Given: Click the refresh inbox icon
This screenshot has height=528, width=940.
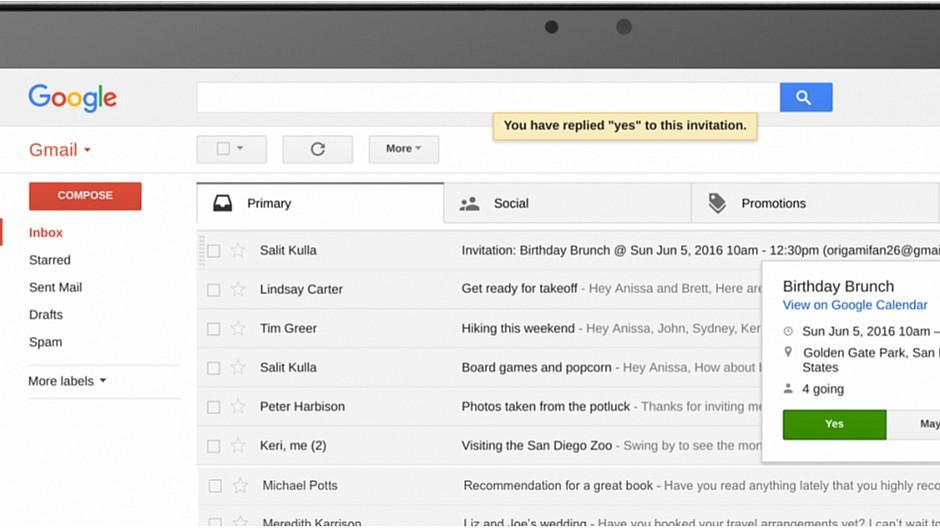Looking at the screenshot, I should (x=318, y=149).
